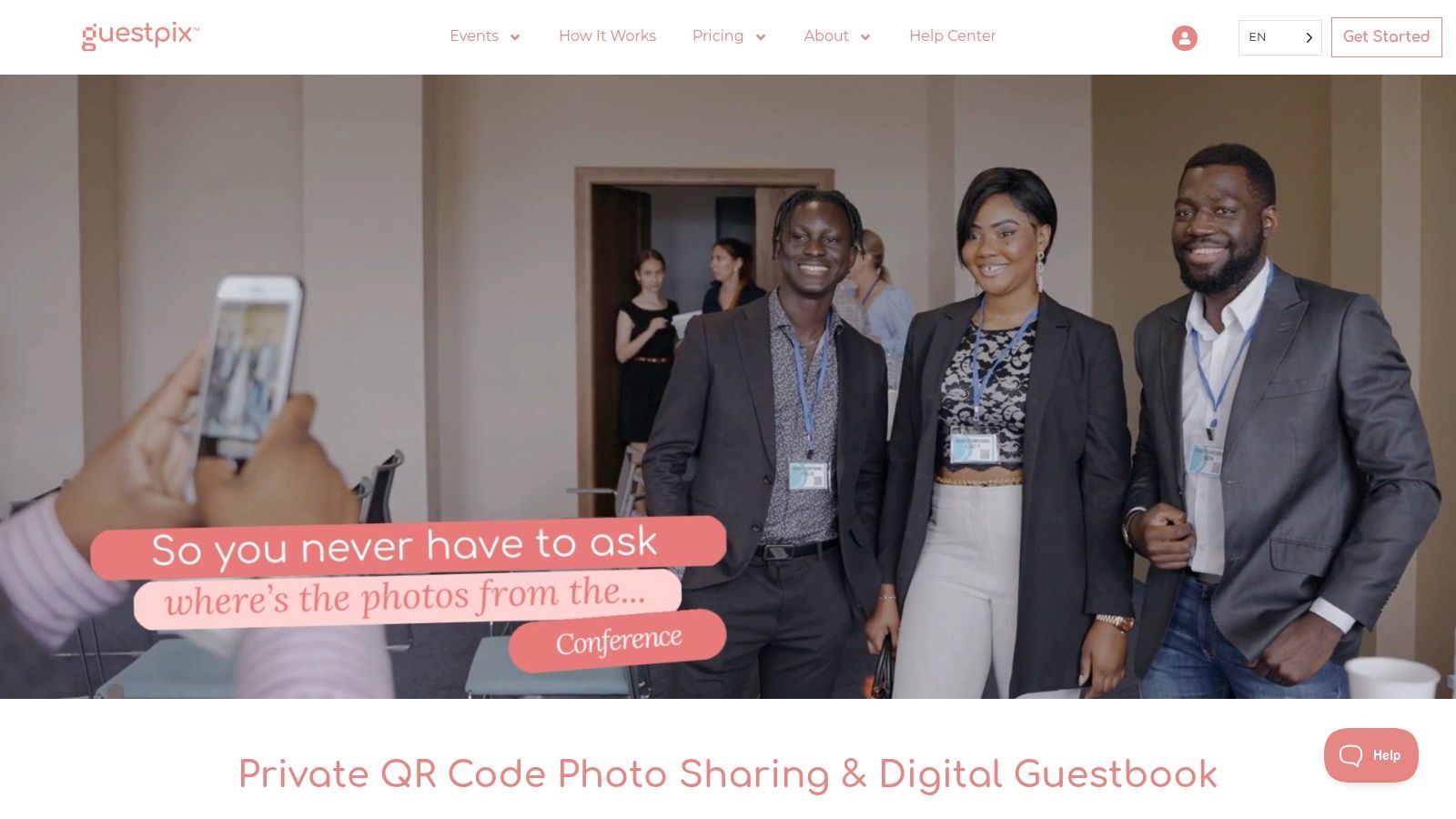Open the floating Help button
The width and height of the screenshot is (1456, 819).
[x=1370, y=755]
